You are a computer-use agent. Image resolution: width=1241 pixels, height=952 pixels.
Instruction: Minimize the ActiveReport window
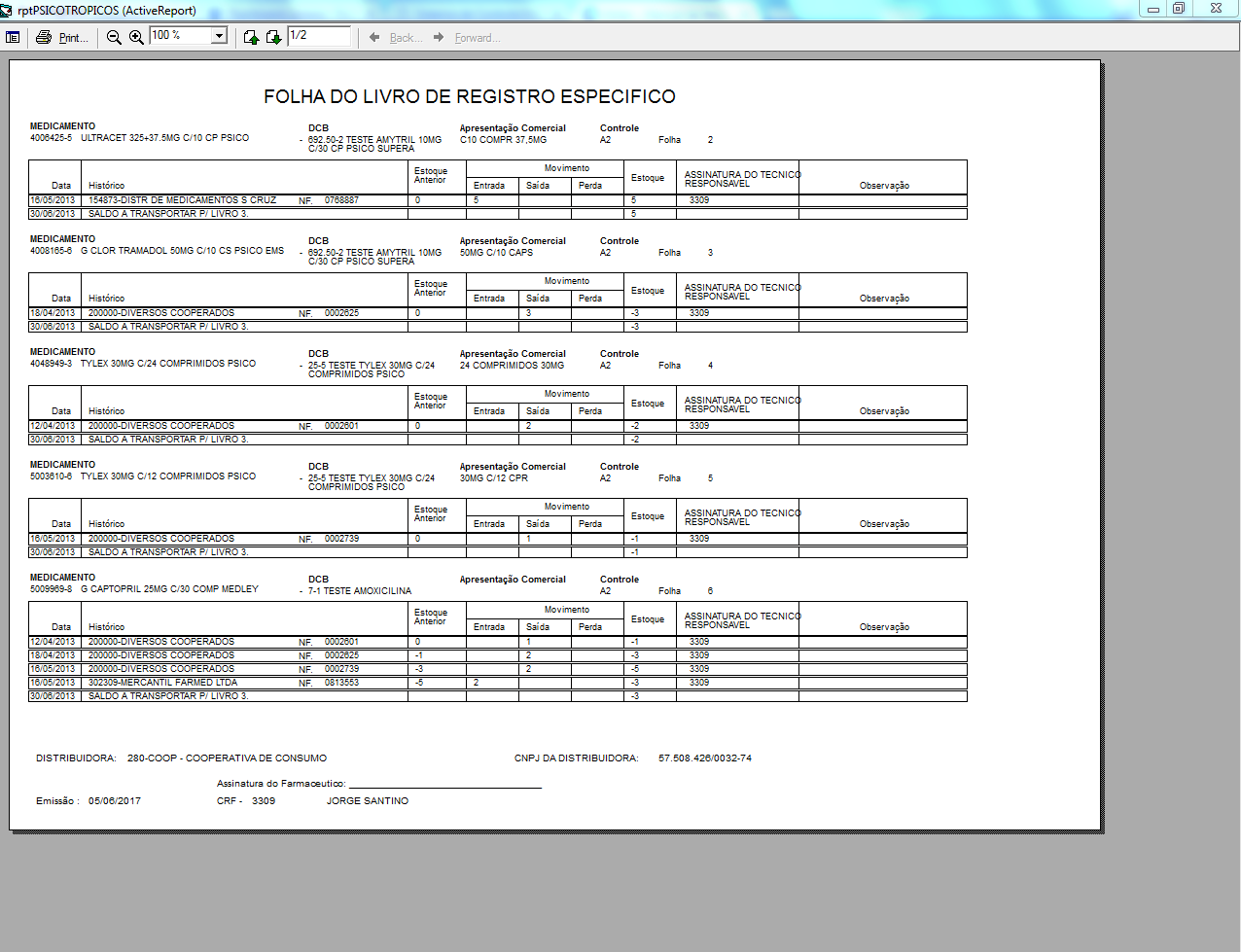[1153, 9]
